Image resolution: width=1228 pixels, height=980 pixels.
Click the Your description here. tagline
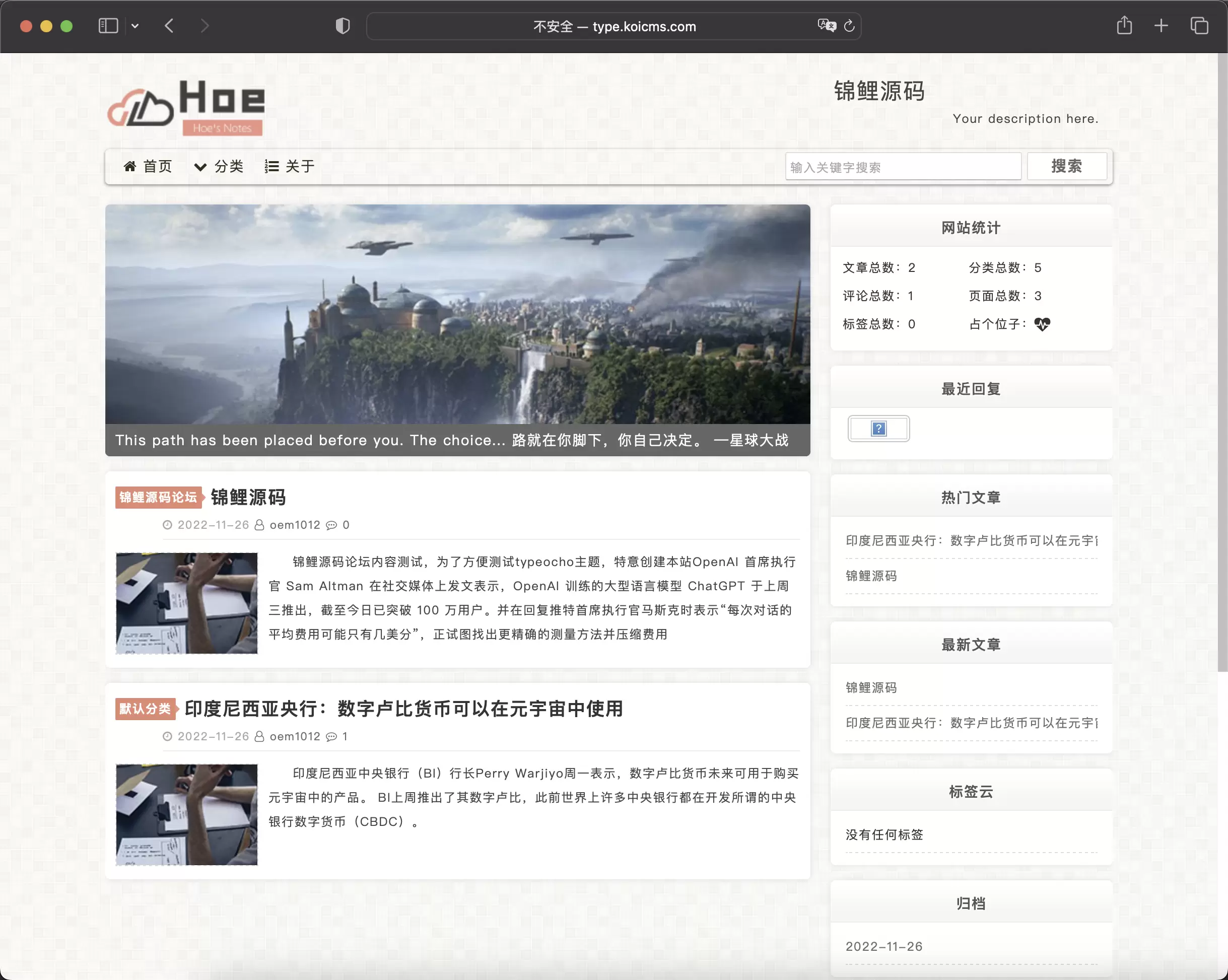click(1025, 118)
